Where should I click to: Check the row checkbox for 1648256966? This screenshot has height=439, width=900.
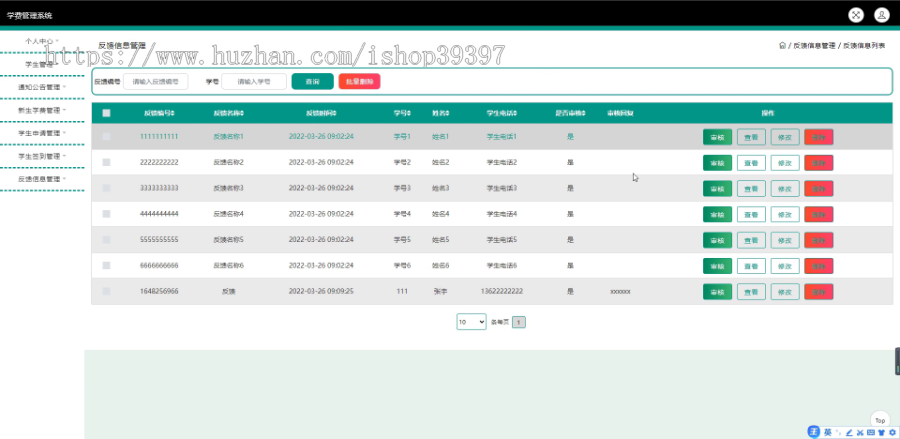tap(106, 291)
